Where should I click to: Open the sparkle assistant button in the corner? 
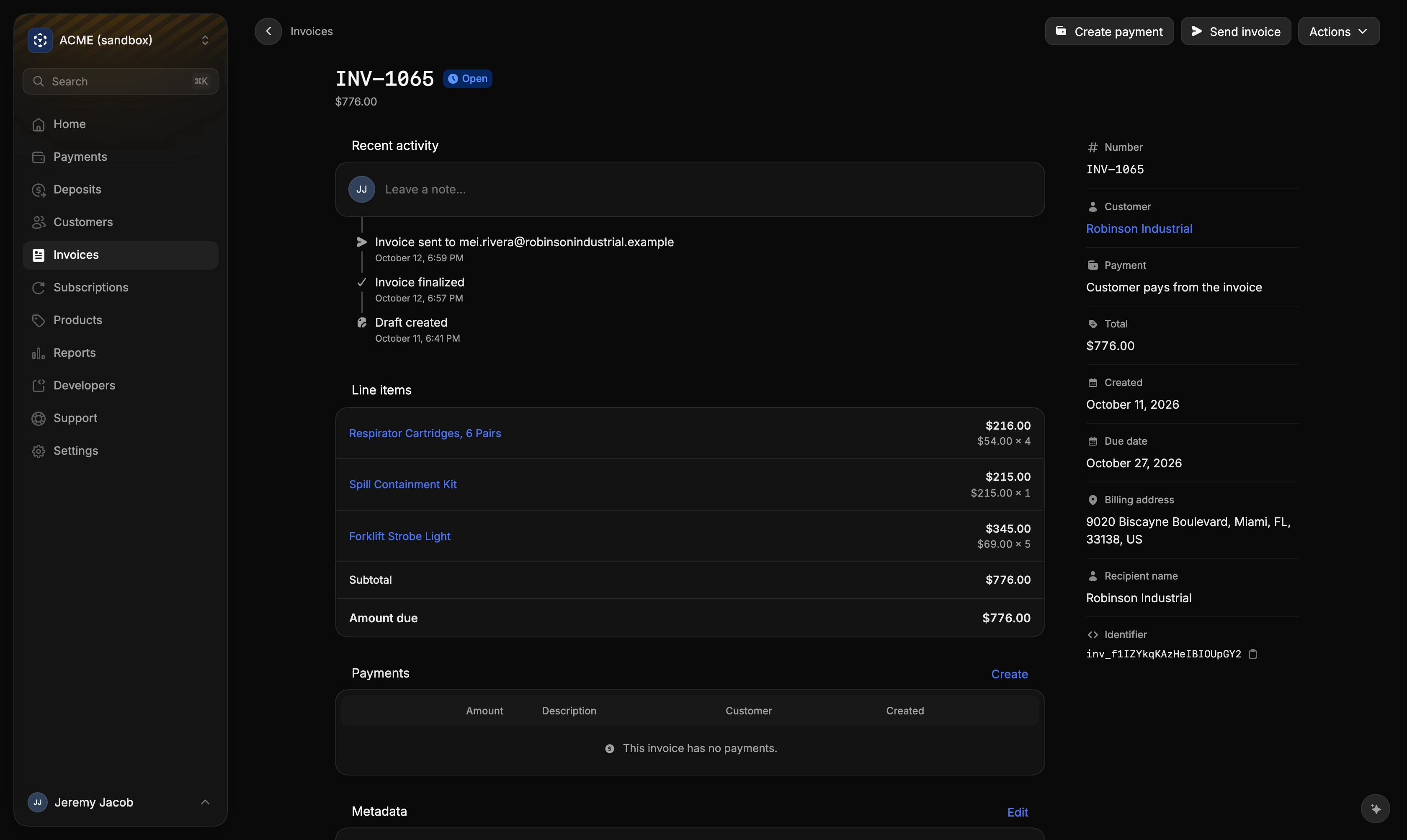tap(1375, 808)
